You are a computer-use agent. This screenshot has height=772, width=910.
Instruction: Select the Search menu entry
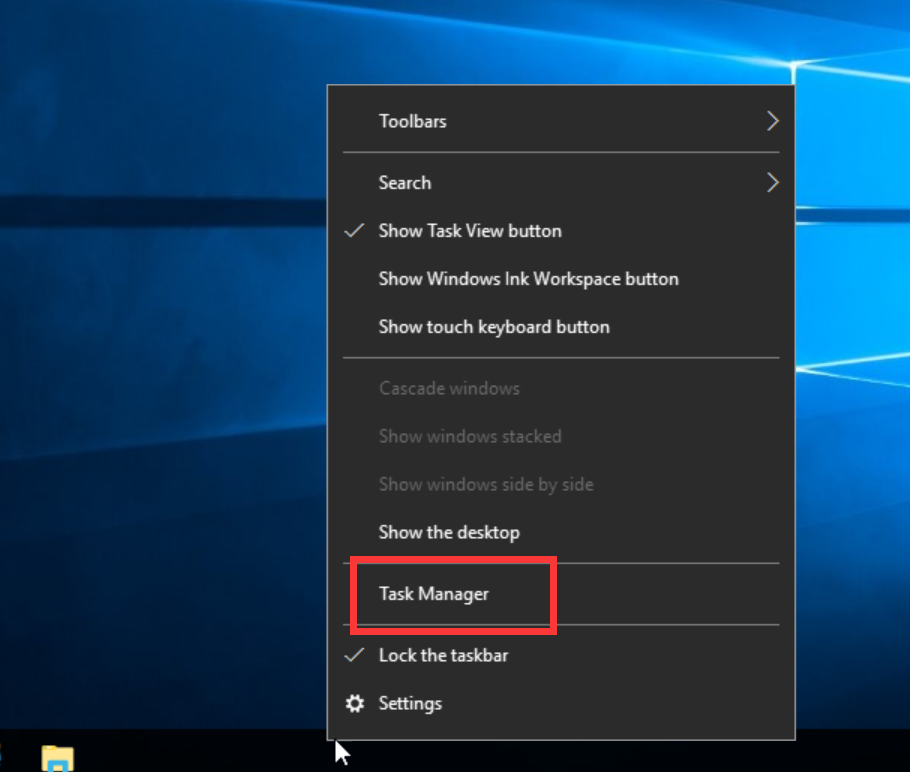pyautogui.click(x=405, y=183)
